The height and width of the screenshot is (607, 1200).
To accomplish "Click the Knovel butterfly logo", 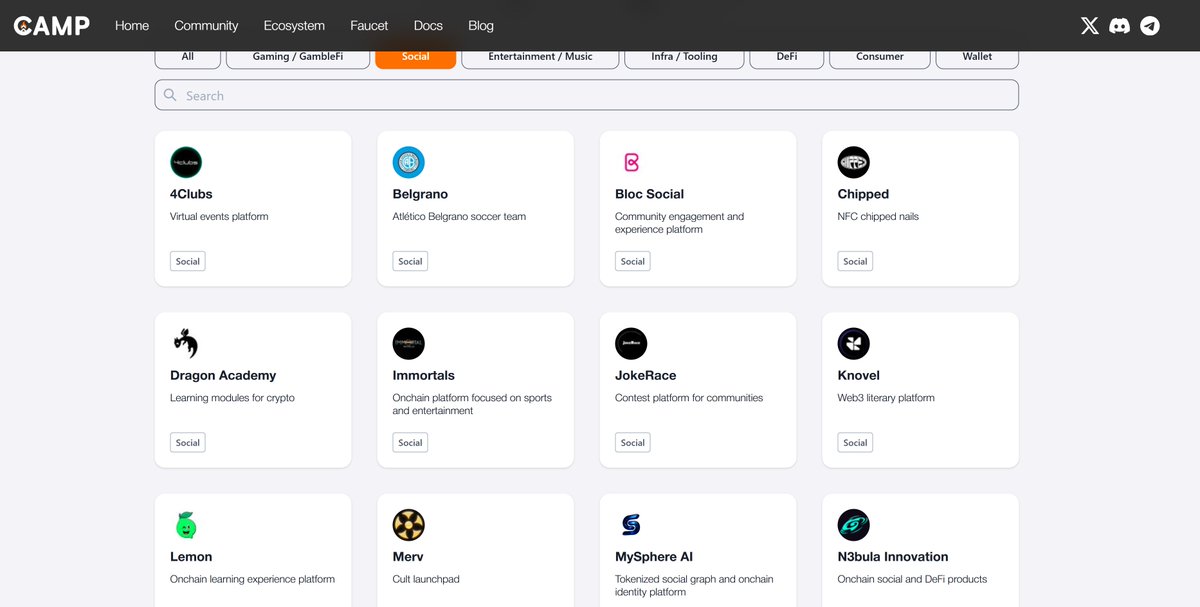I will click(x=854, y=344).
